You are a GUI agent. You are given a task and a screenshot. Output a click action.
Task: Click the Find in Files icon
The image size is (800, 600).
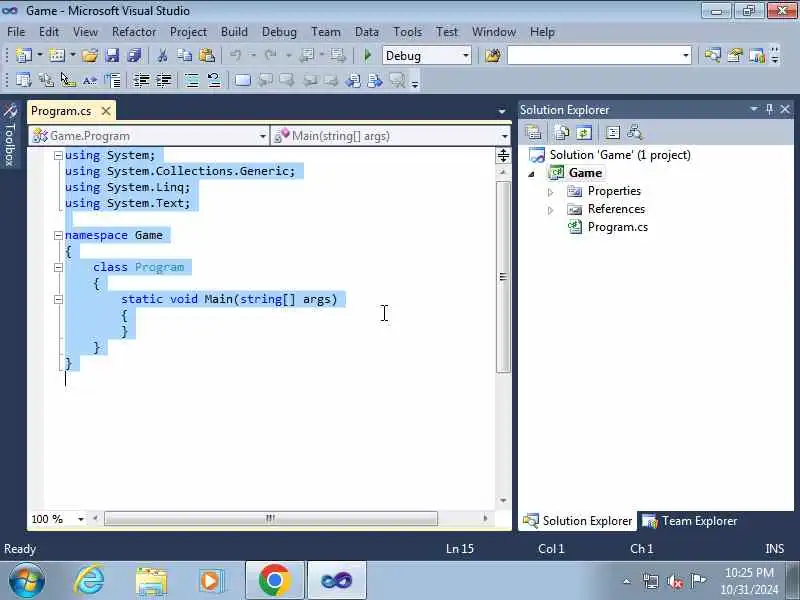pos(493,55)
